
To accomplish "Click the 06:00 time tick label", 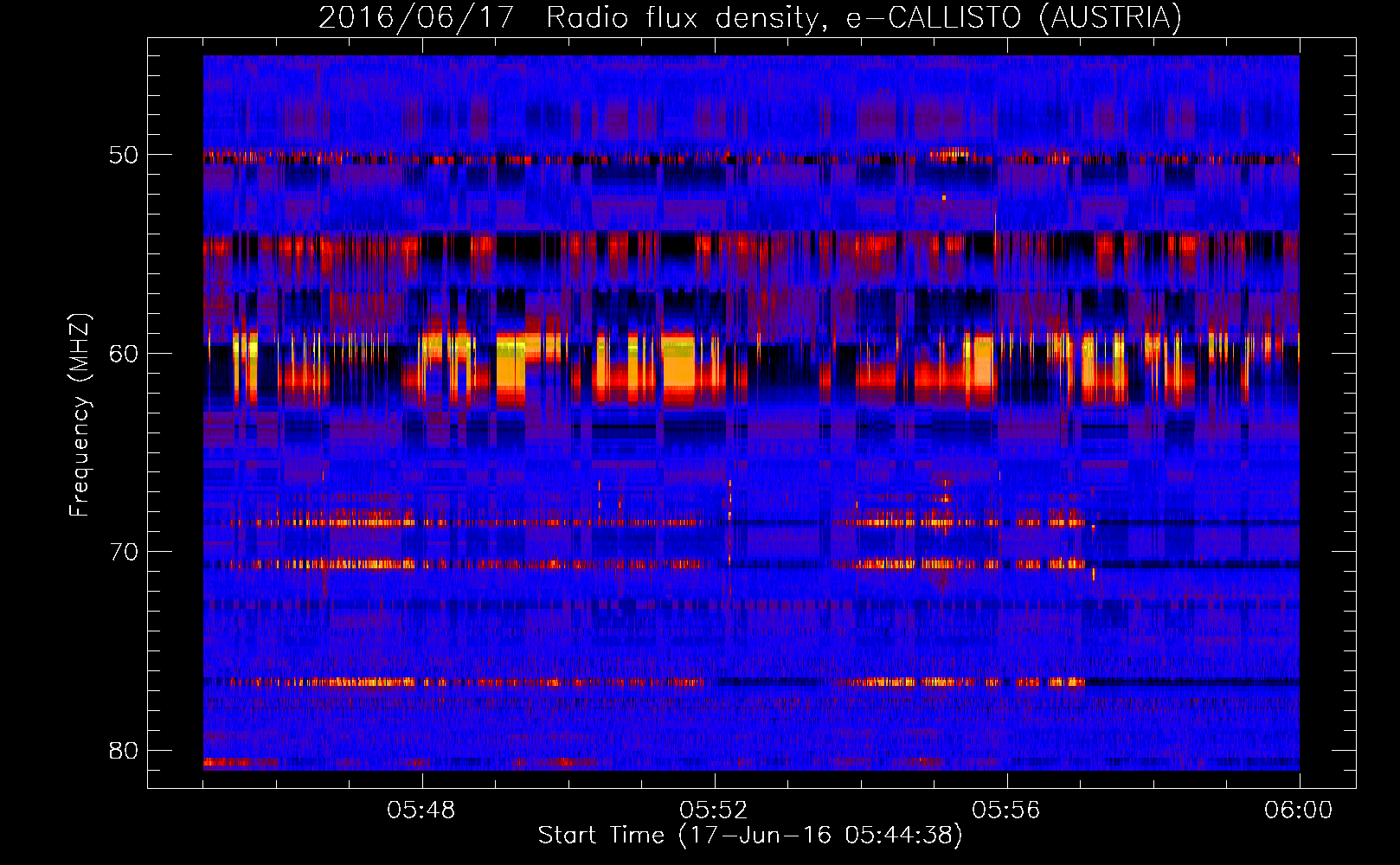I will coord(1299,811).
